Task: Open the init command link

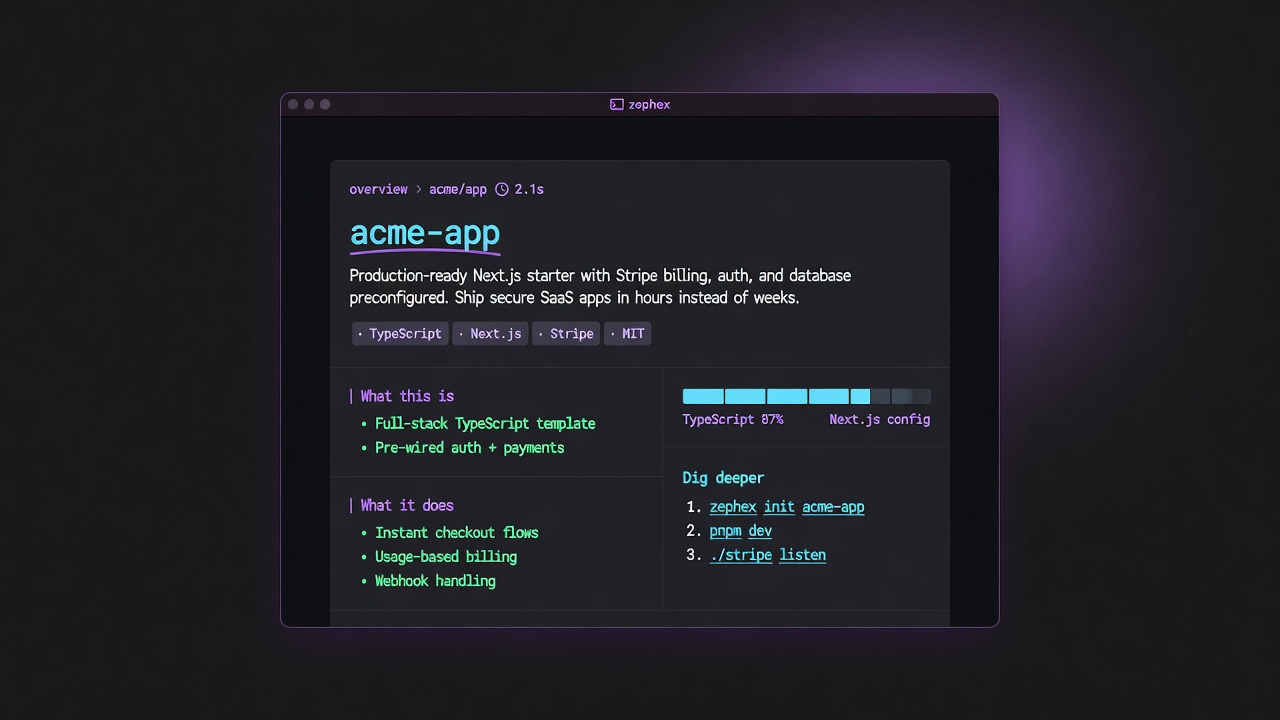Action: point(779,507)
